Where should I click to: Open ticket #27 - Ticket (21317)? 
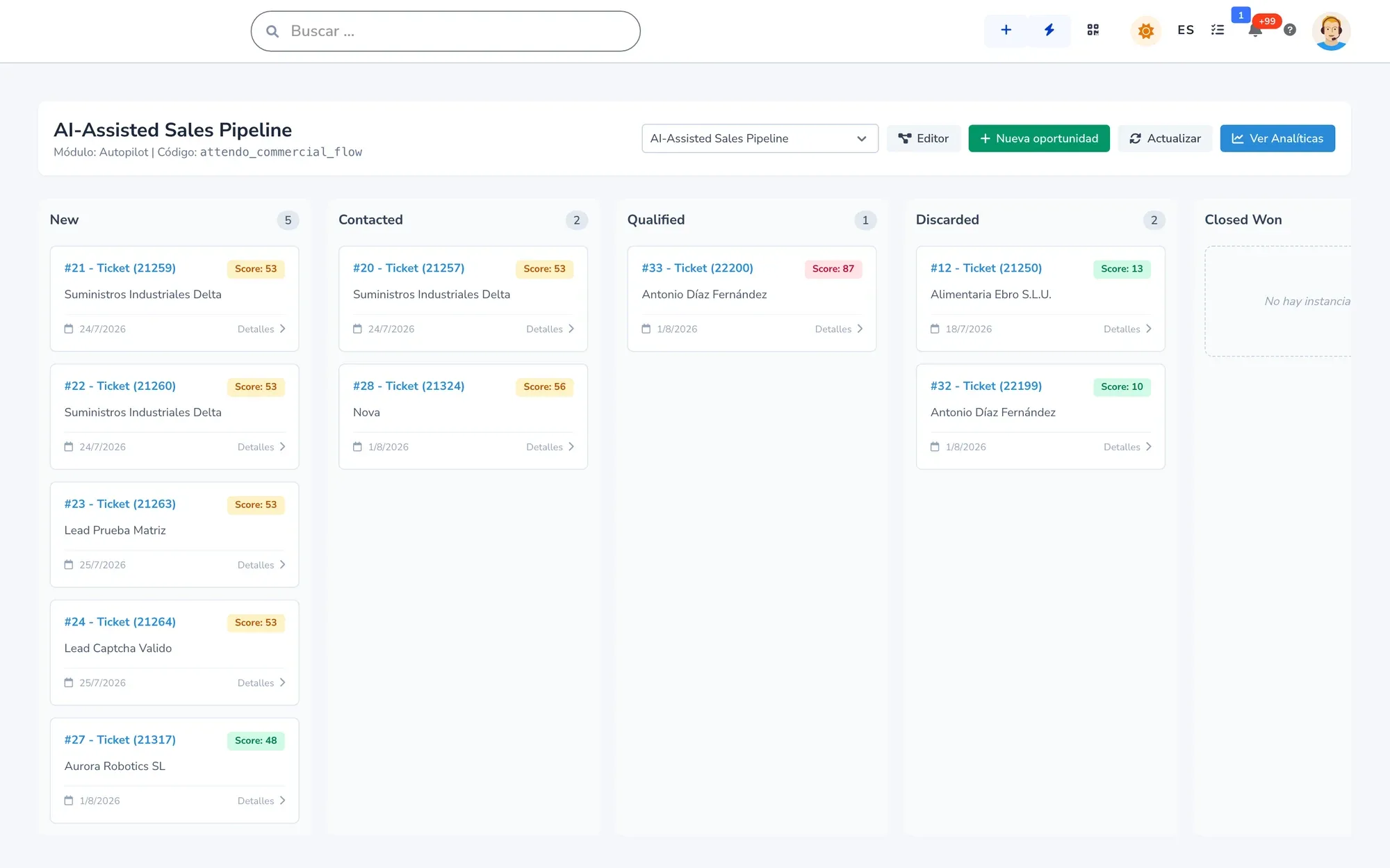(x=120, y=740)
